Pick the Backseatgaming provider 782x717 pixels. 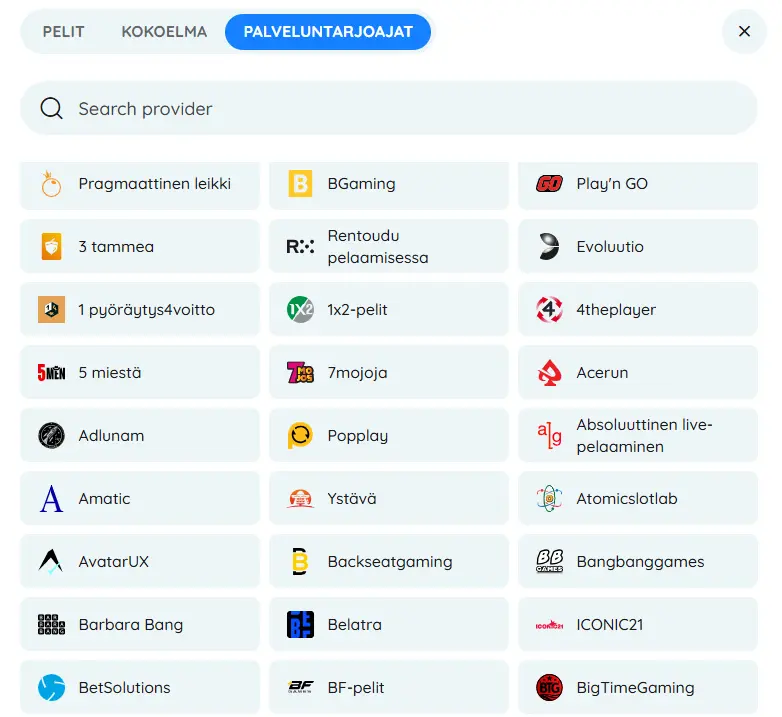[388, 562]
